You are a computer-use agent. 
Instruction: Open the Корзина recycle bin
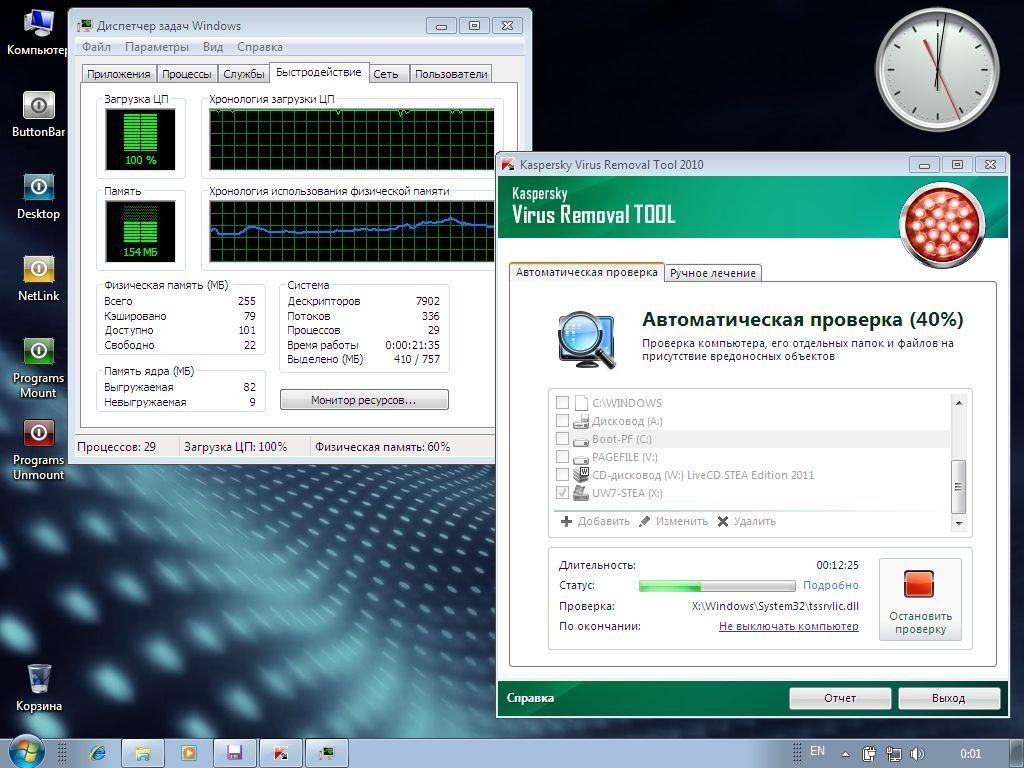39,688
